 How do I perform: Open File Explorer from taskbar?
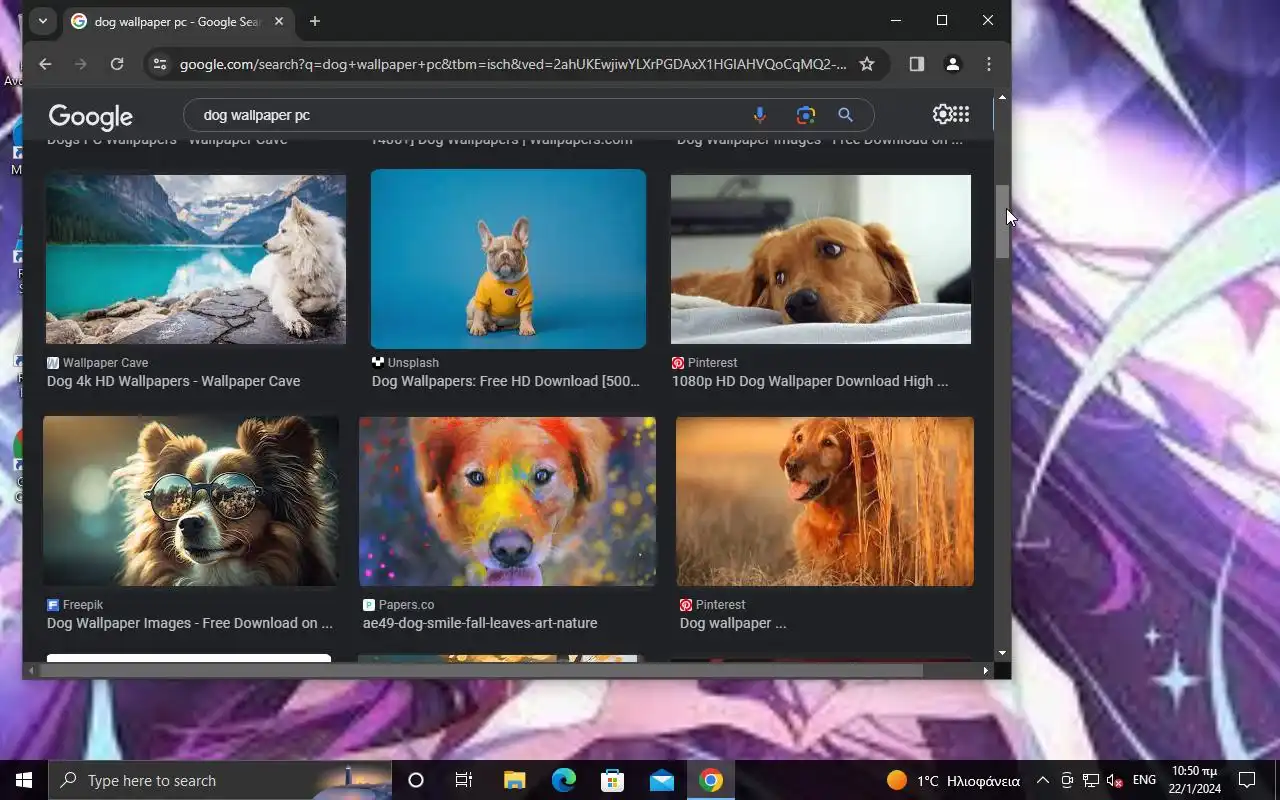click(514, 780)
